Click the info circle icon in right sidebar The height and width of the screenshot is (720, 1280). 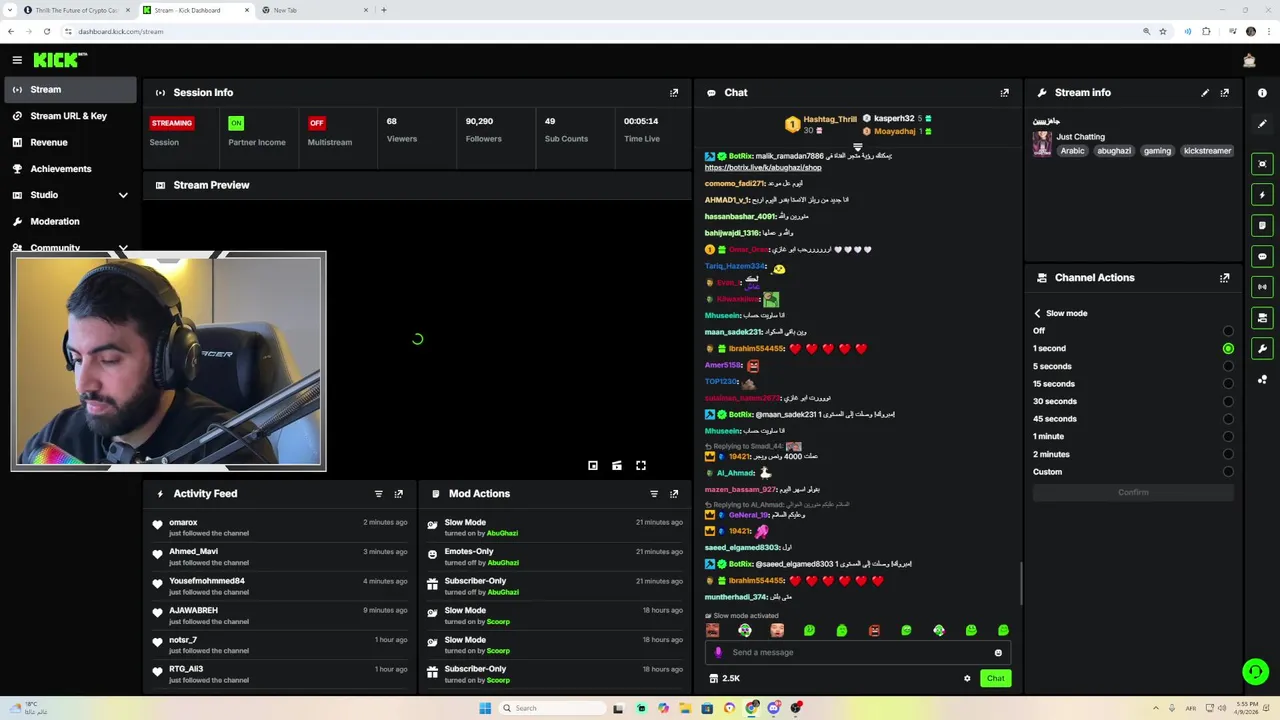tap(1262, 93)
